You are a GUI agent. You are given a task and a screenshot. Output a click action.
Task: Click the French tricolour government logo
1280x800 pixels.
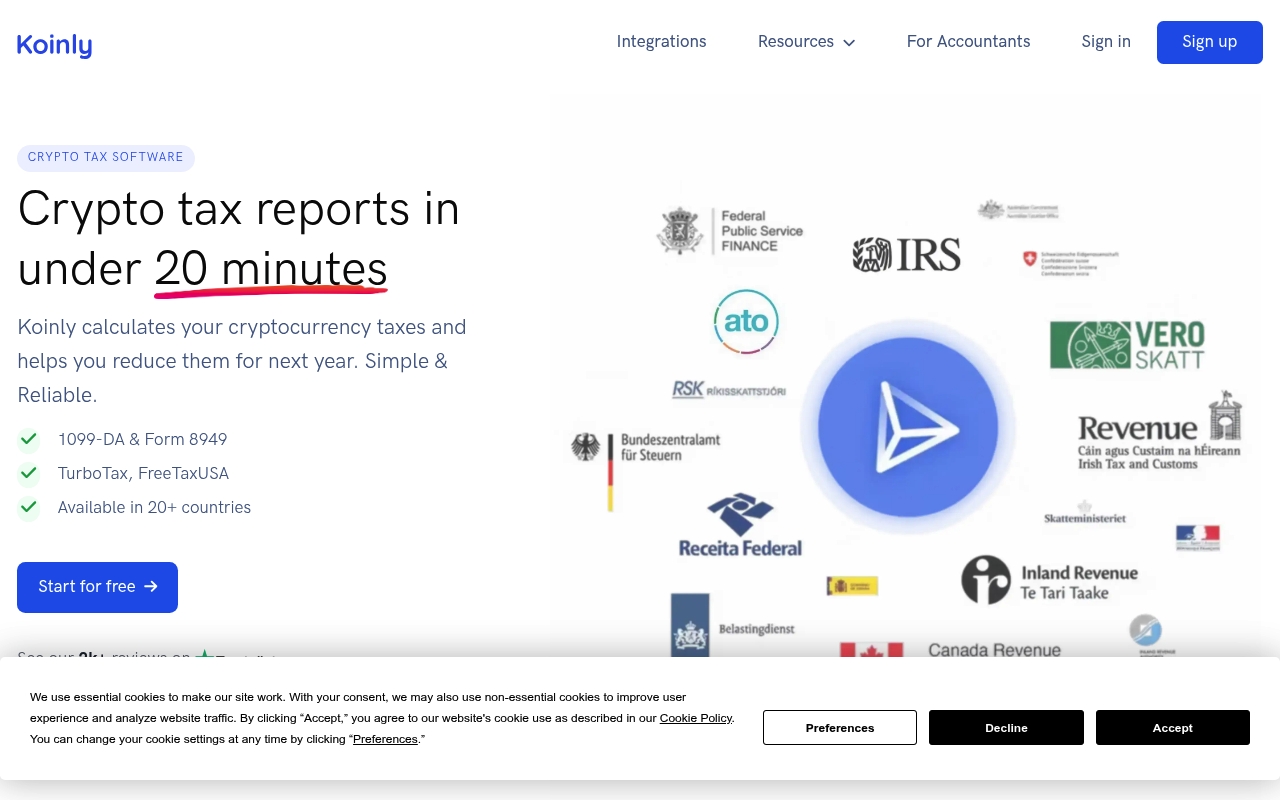[x=1198, y=538]
